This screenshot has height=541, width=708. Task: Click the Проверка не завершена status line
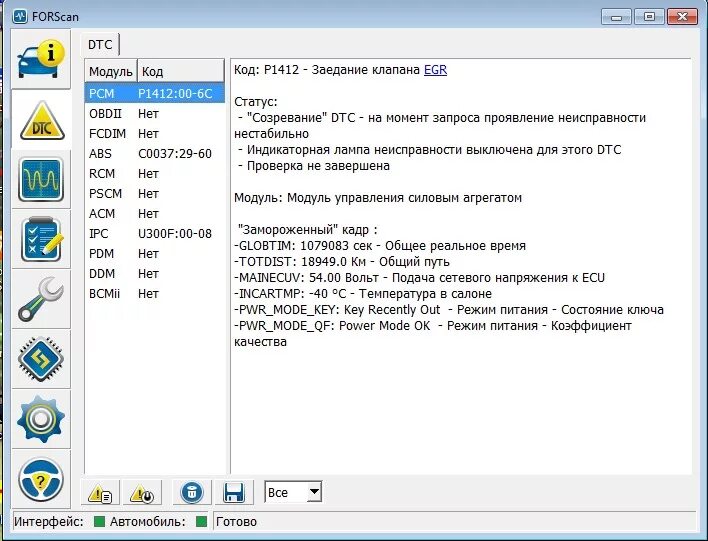[314, 166]
